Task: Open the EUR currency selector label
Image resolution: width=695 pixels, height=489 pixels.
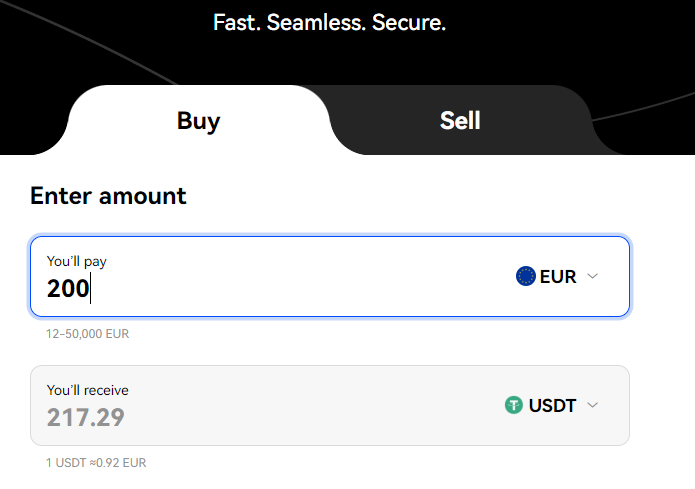Action: (x=558, y=277)
